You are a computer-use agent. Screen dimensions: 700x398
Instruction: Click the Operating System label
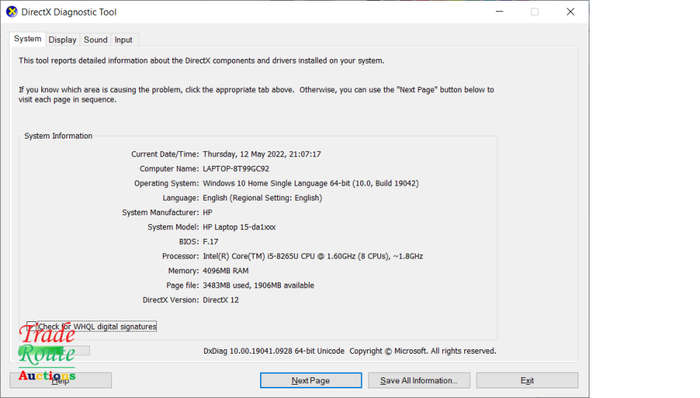(167, 183)
